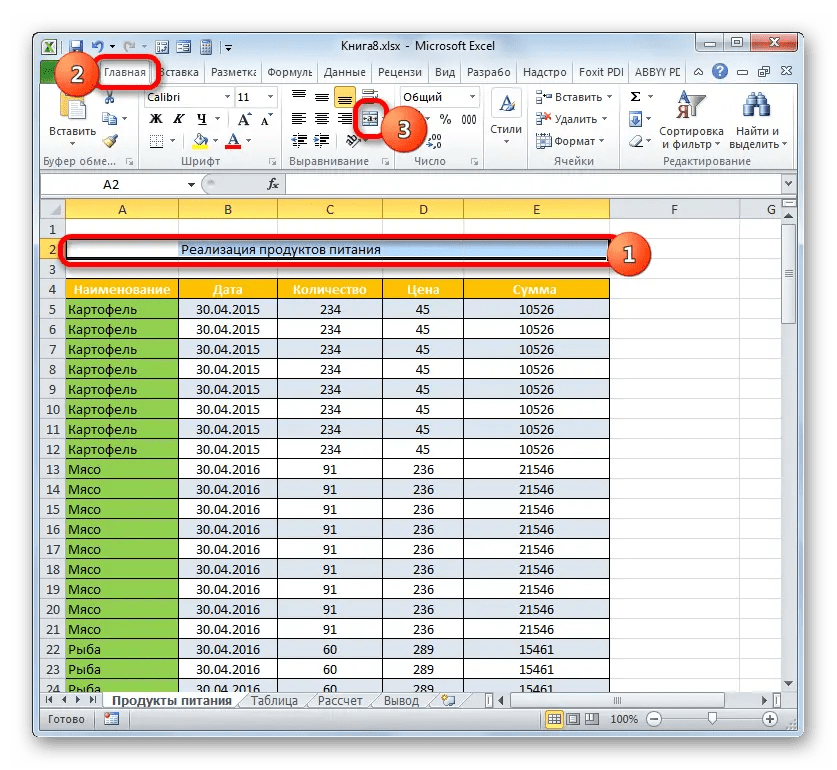837x770 pixels.
Task: Click the Wrap Text icon
Action: click(x=370, y=94)
